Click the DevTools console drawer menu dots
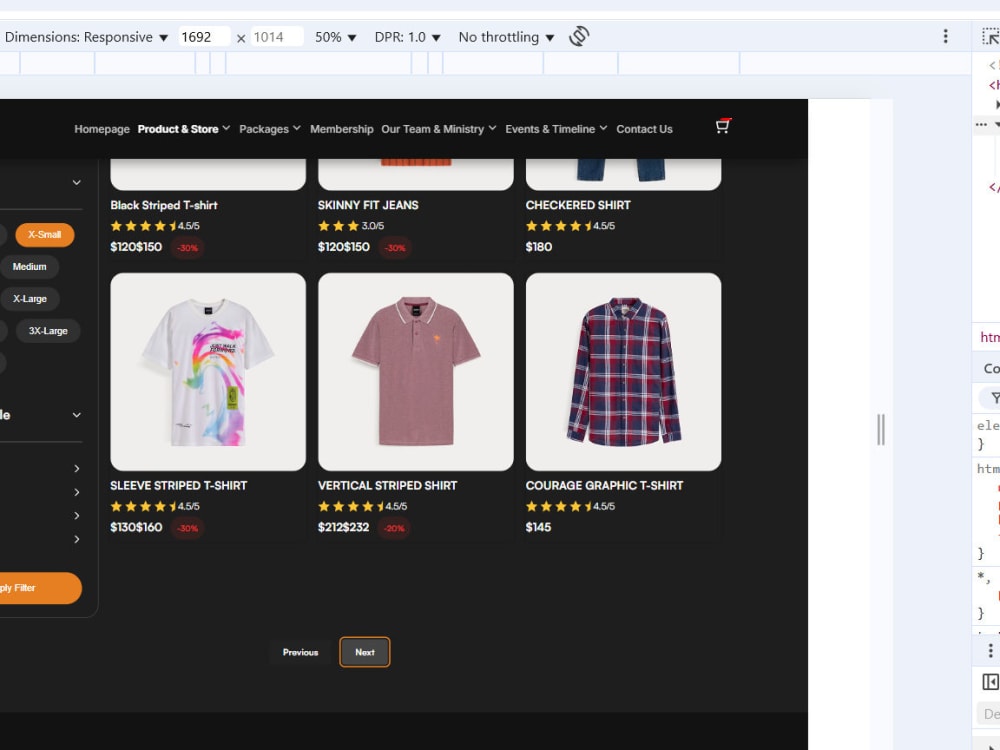The height and width of the screenshot is (750, 1000). [x=990, y=650]
